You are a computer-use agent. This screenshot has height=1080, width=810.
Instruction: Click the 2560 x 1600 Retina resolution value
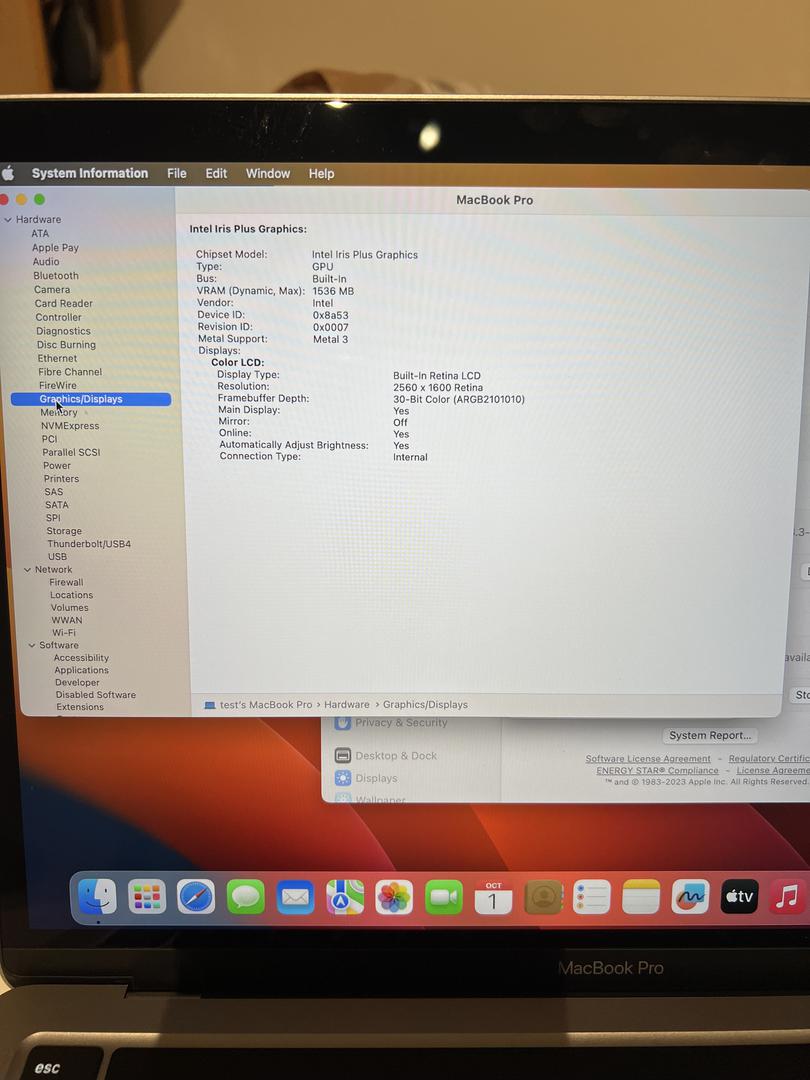pyautogui.click(x=438, y=388)
